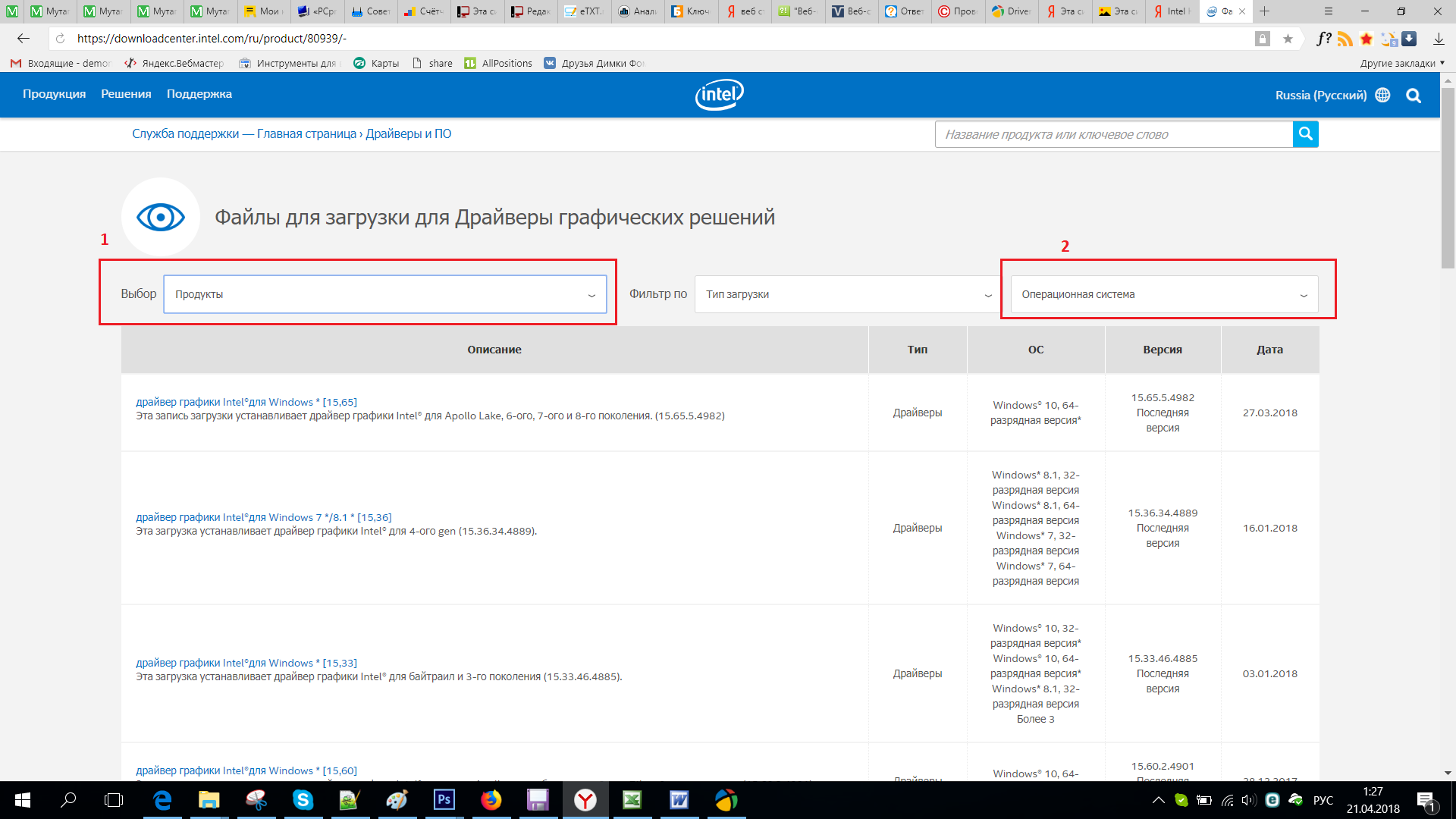
Task: Launch Microsoft Edge from taskbar
Action: pyautogui.click(x=162, y=800)
